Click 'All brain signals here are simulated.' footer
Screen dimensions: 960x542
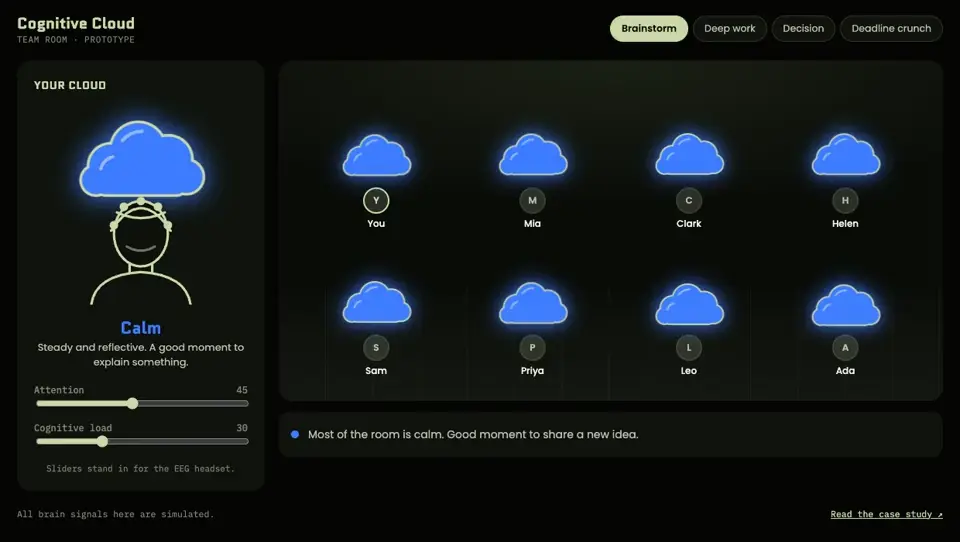[x=115, y=514]
